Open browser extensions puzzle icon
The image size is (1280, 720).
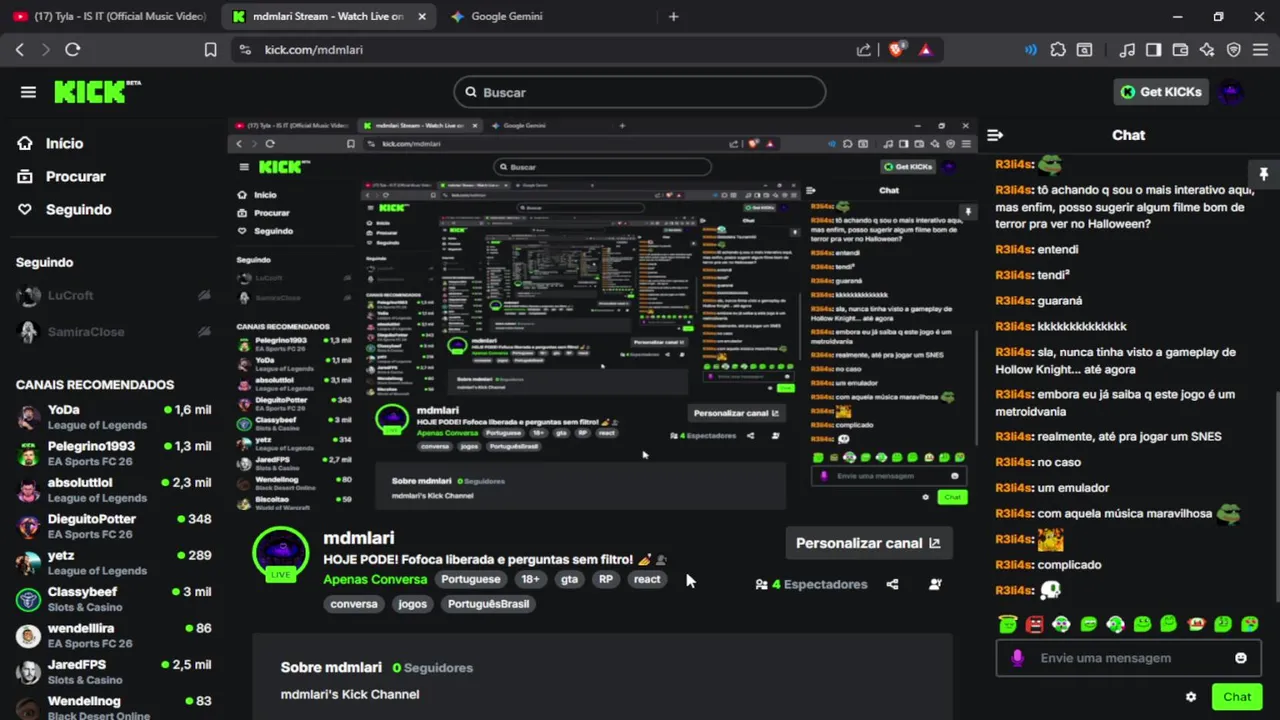pyautogui.click(x=1058, y=49)
